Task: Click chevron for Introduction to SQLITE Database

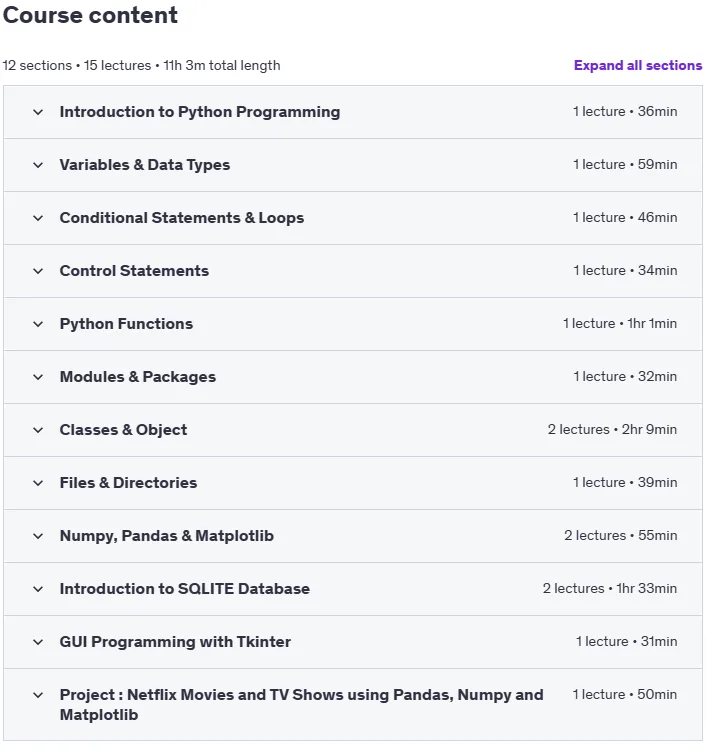Action: click(38, 589)
